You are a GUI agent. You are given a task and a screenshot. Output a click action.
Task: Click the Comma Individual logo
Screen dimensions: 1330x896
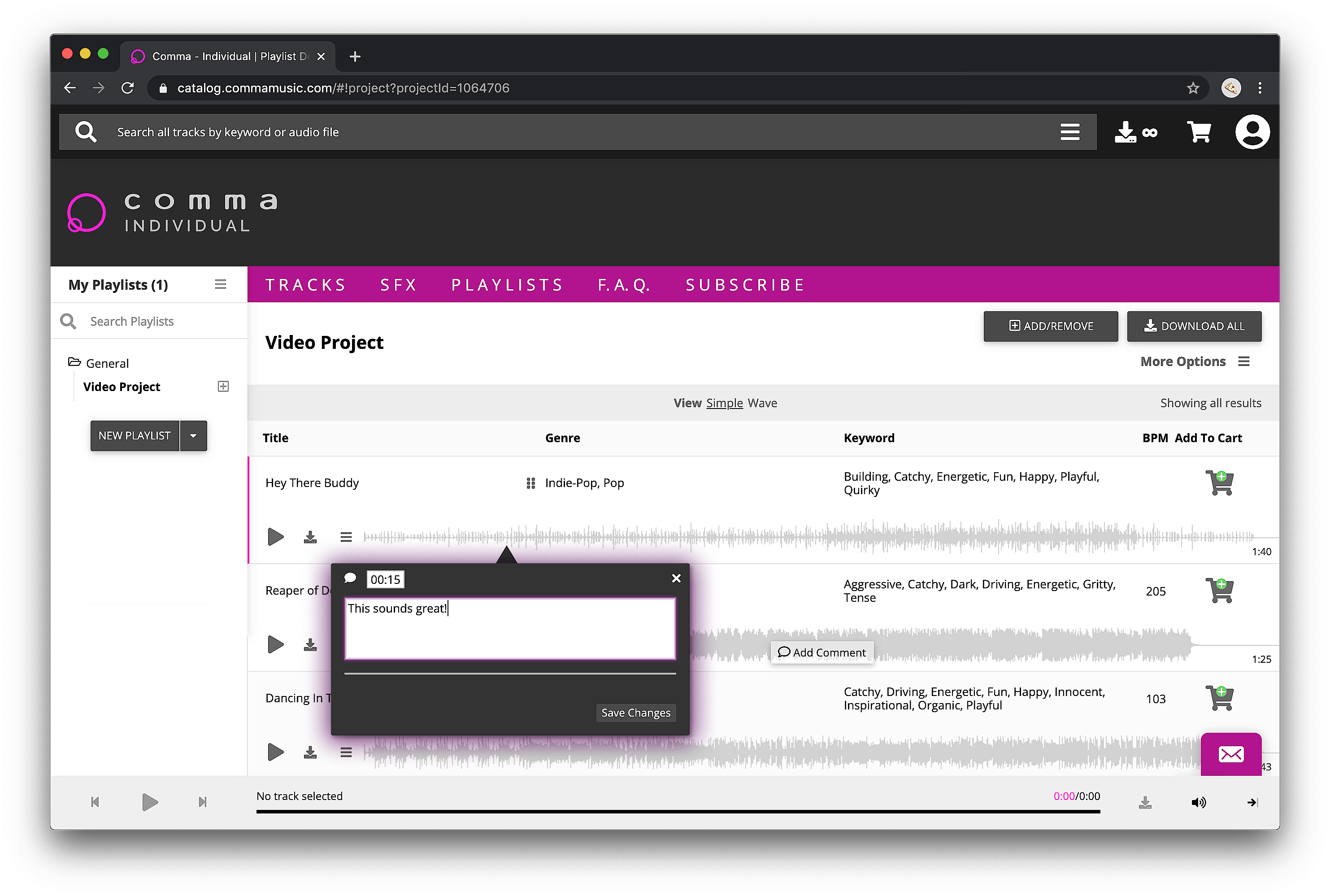click(172, 213)
